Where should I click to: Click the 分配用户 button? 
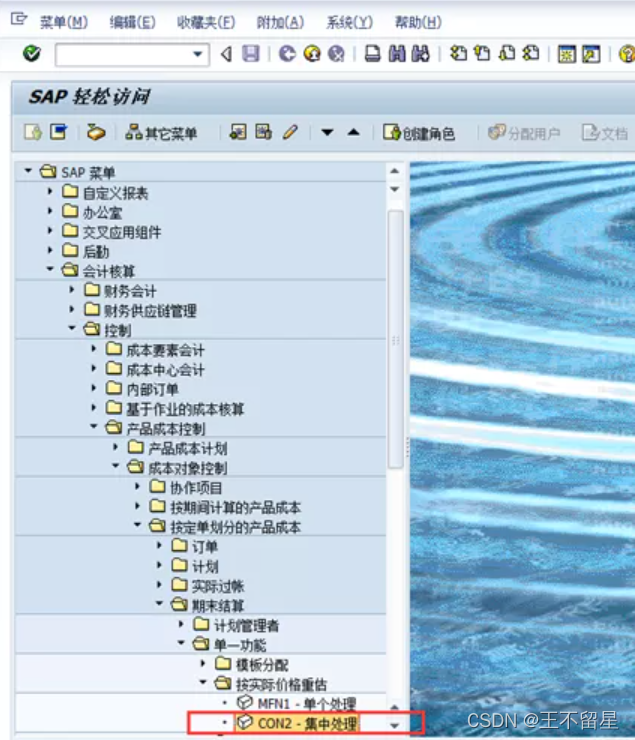[524, 133]
